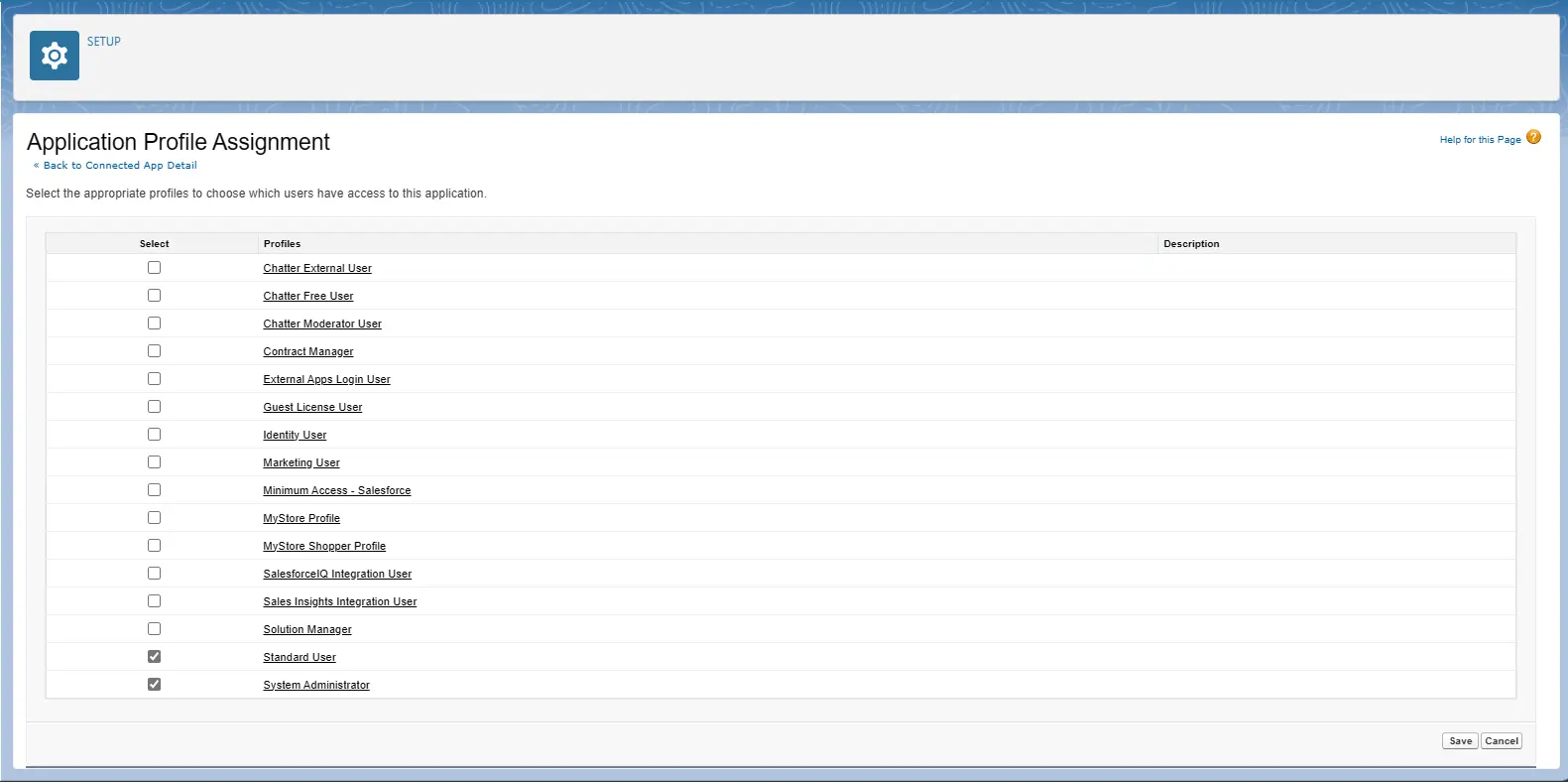The image size is (1568, 782).
Task: Check the Chatter External User checkbox
Action: (x=154, y=267)
